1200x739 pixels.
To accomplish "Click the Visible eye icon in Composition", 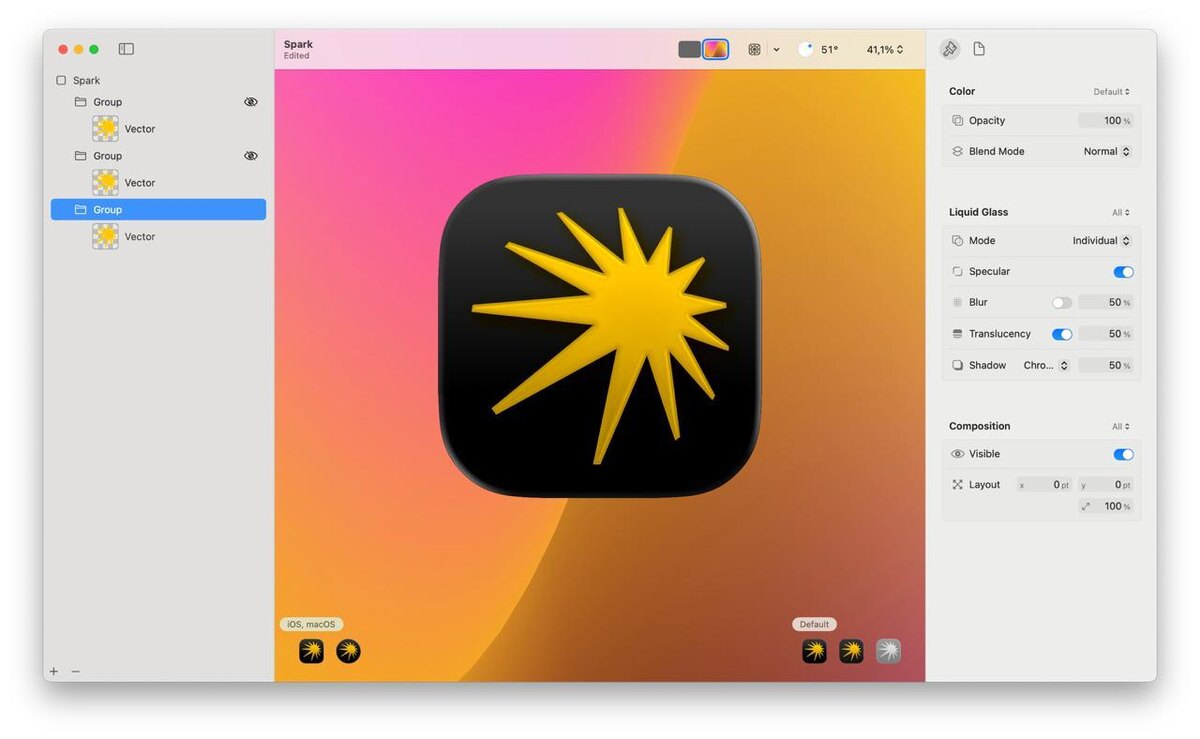I will click(957, 454).
